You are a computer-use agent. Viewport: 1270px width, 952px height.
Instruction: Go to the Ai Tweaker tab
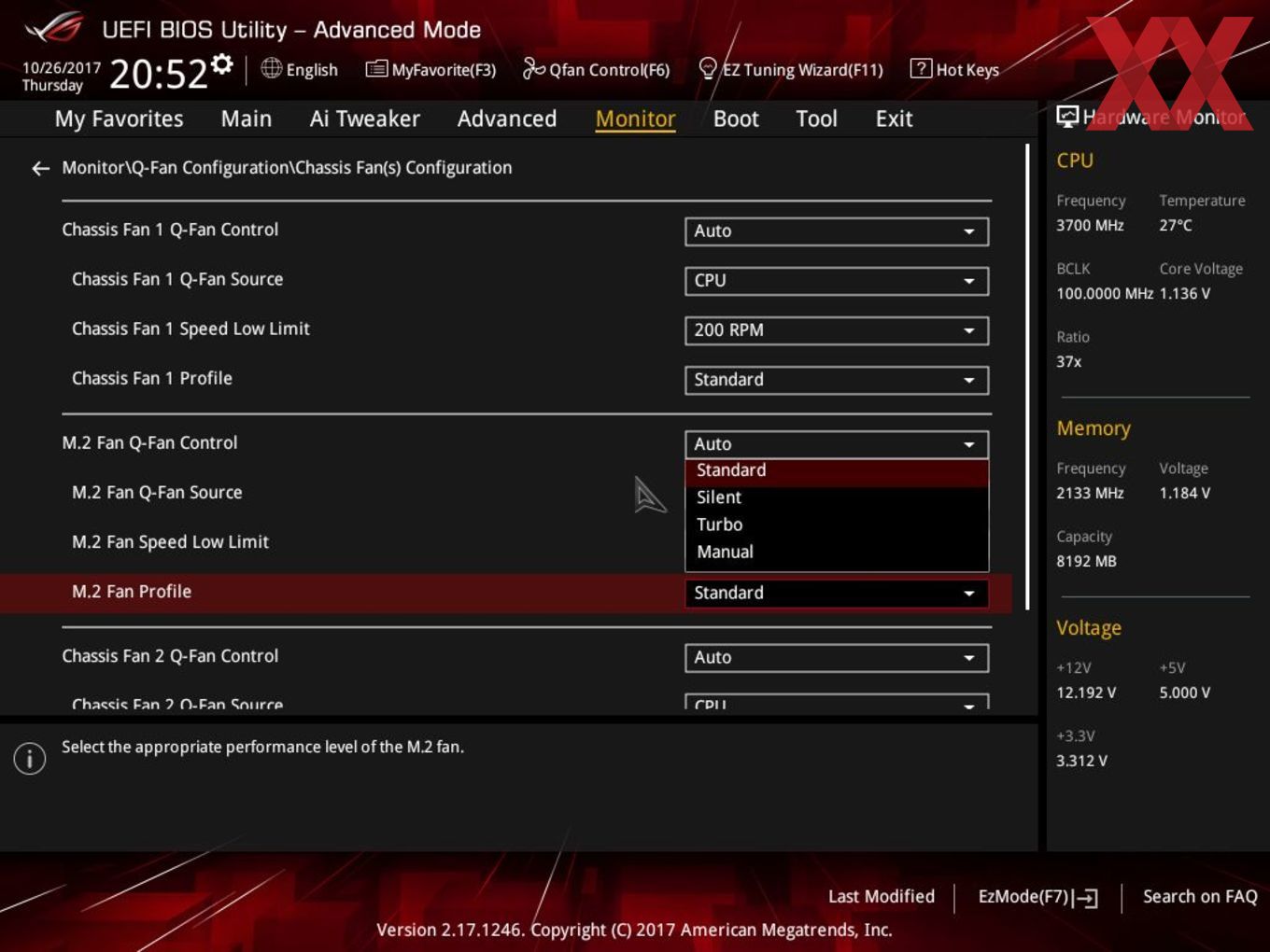365,119
